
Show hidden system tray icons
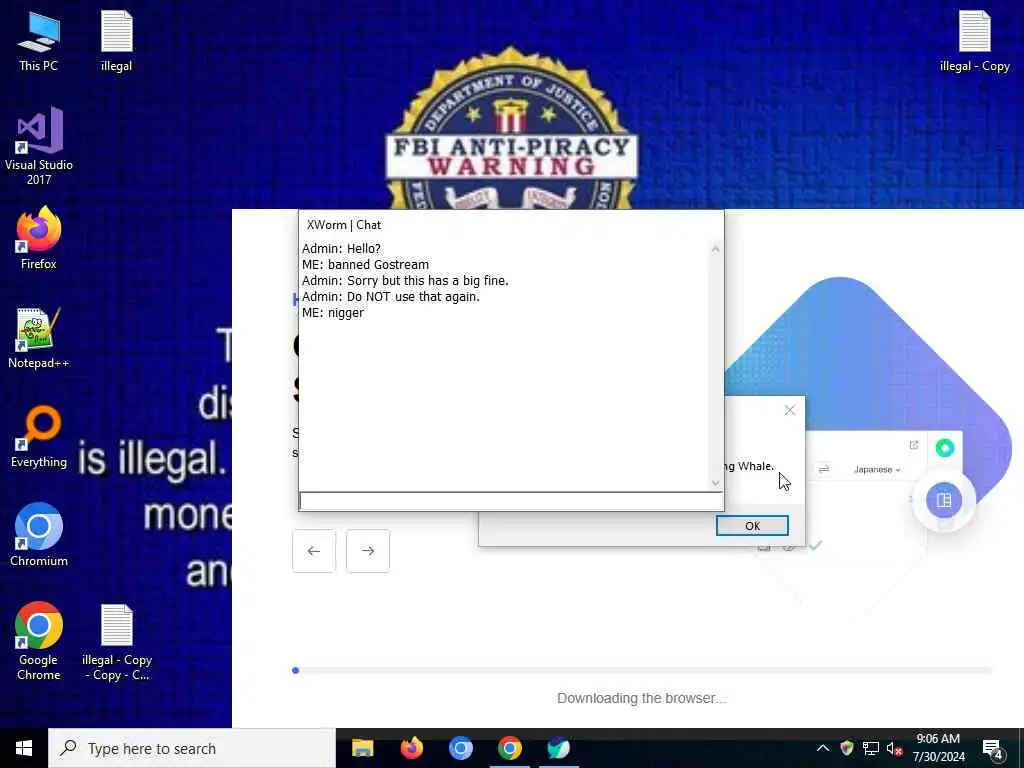[x=823, y=748]
